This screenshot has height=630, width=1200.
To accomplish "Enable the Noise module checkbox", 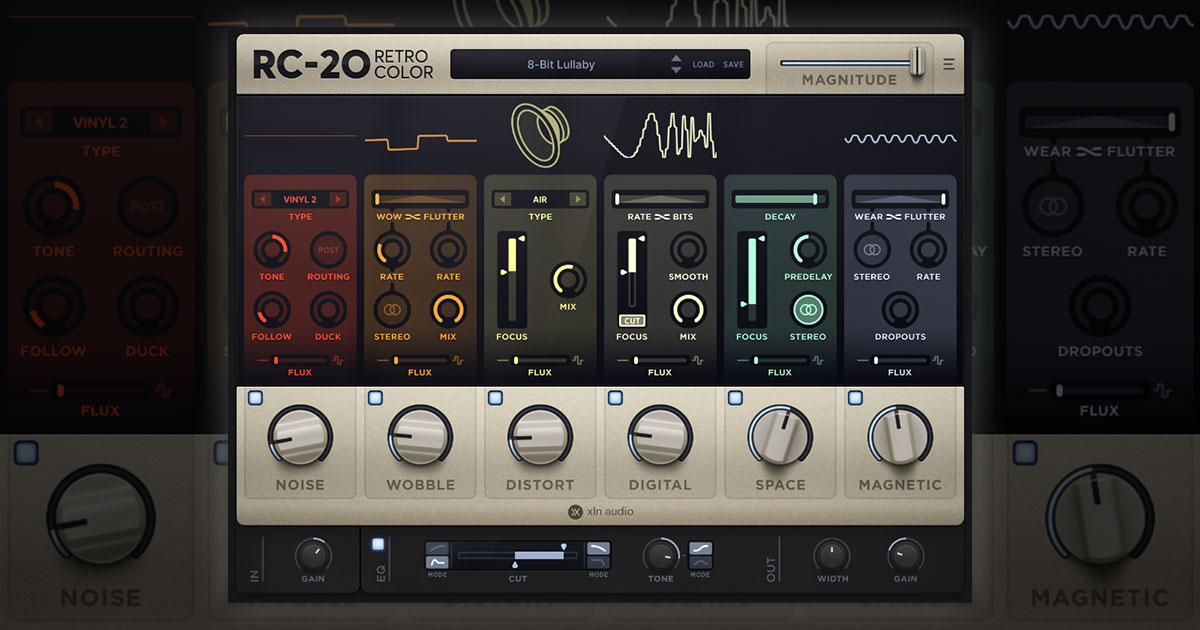I will (x=255, y=397).
